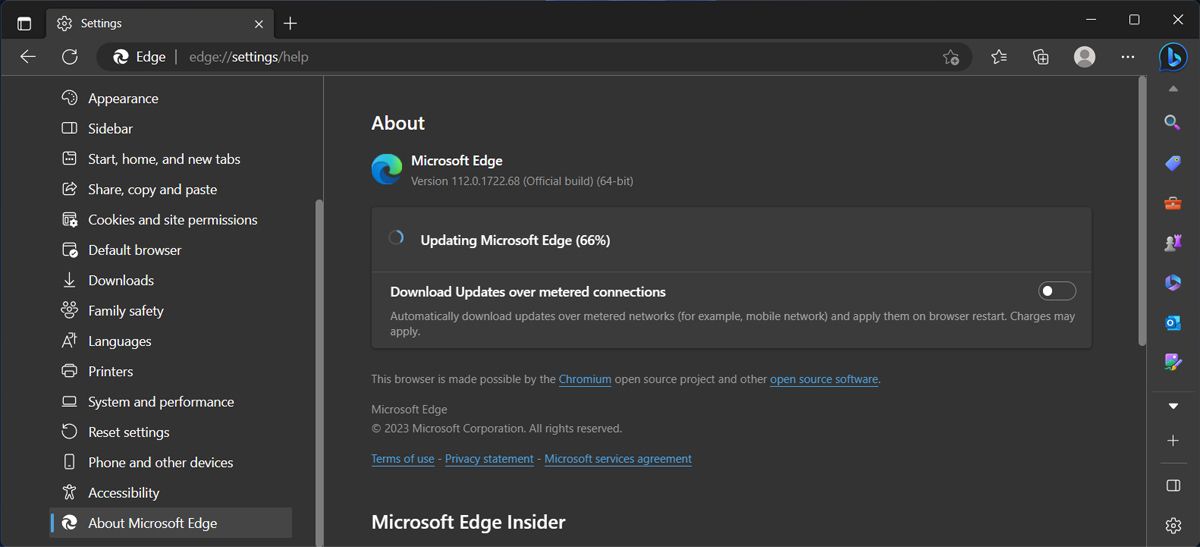
Task: Refresh the settings page
Action: tap(69, 57)
